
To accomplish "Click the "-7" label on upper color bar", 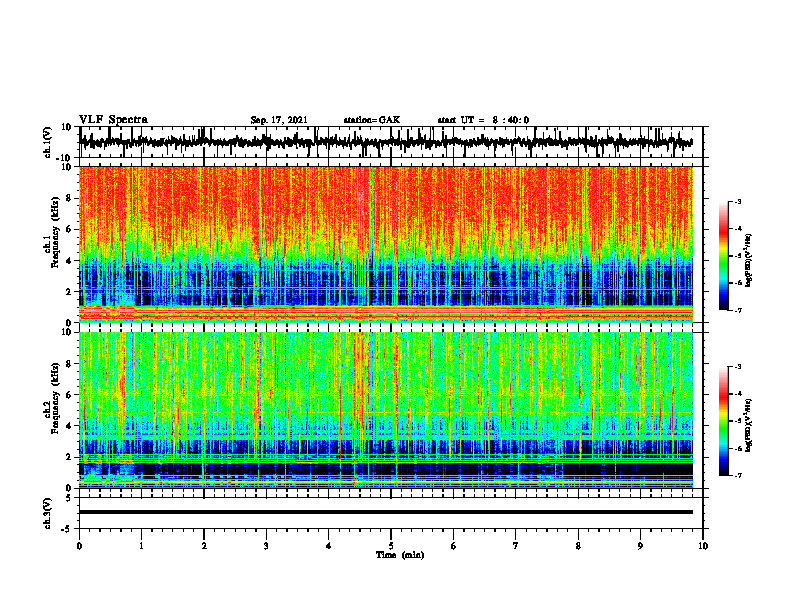I will point(737,310).
